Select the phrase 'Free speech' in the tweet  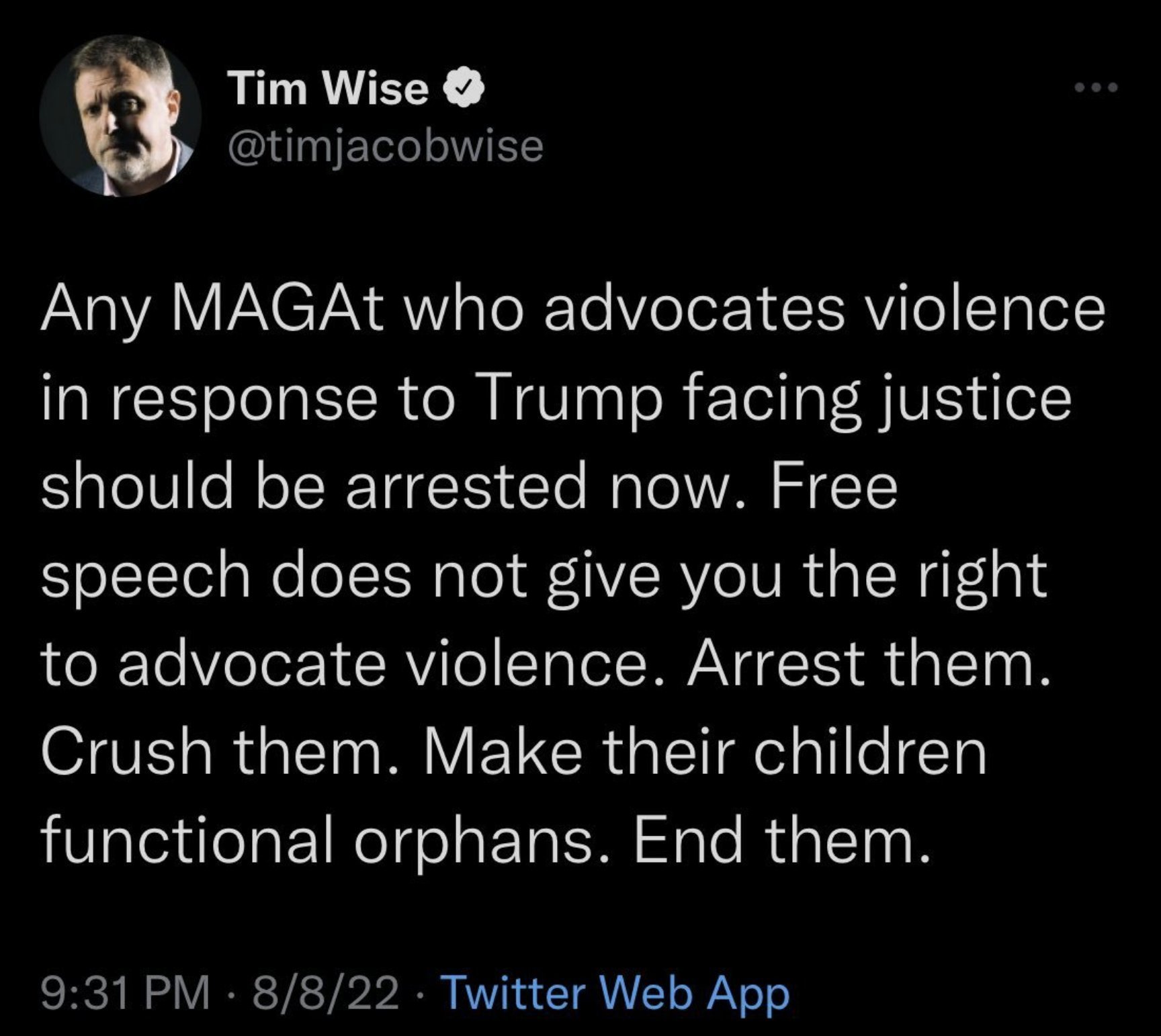[470, 531]
